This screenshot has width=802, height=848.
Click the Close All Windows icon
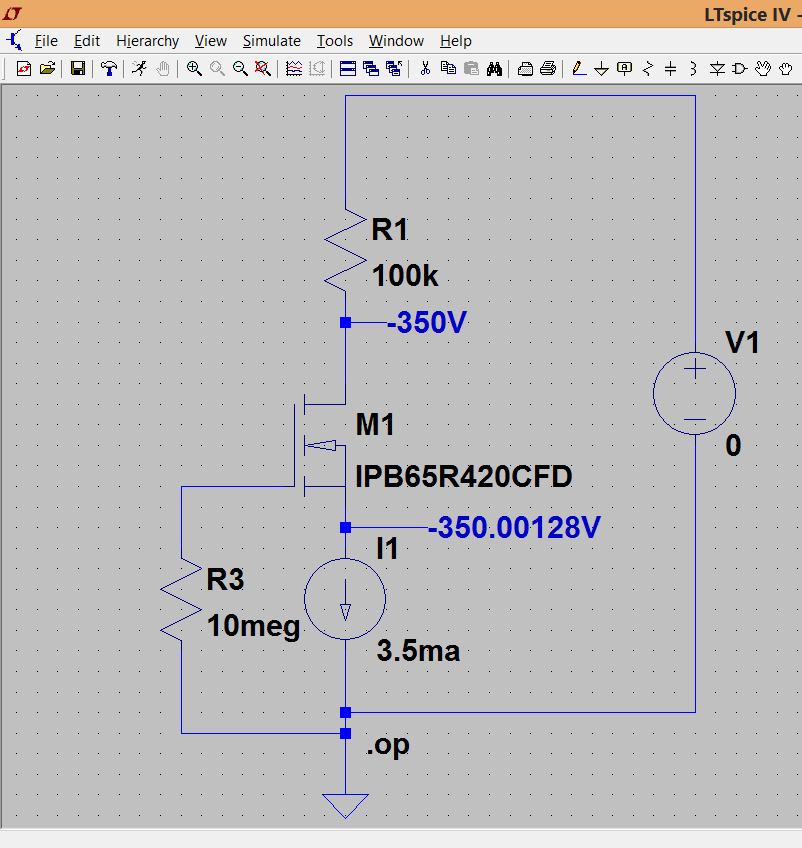click(x=394, y=69)
